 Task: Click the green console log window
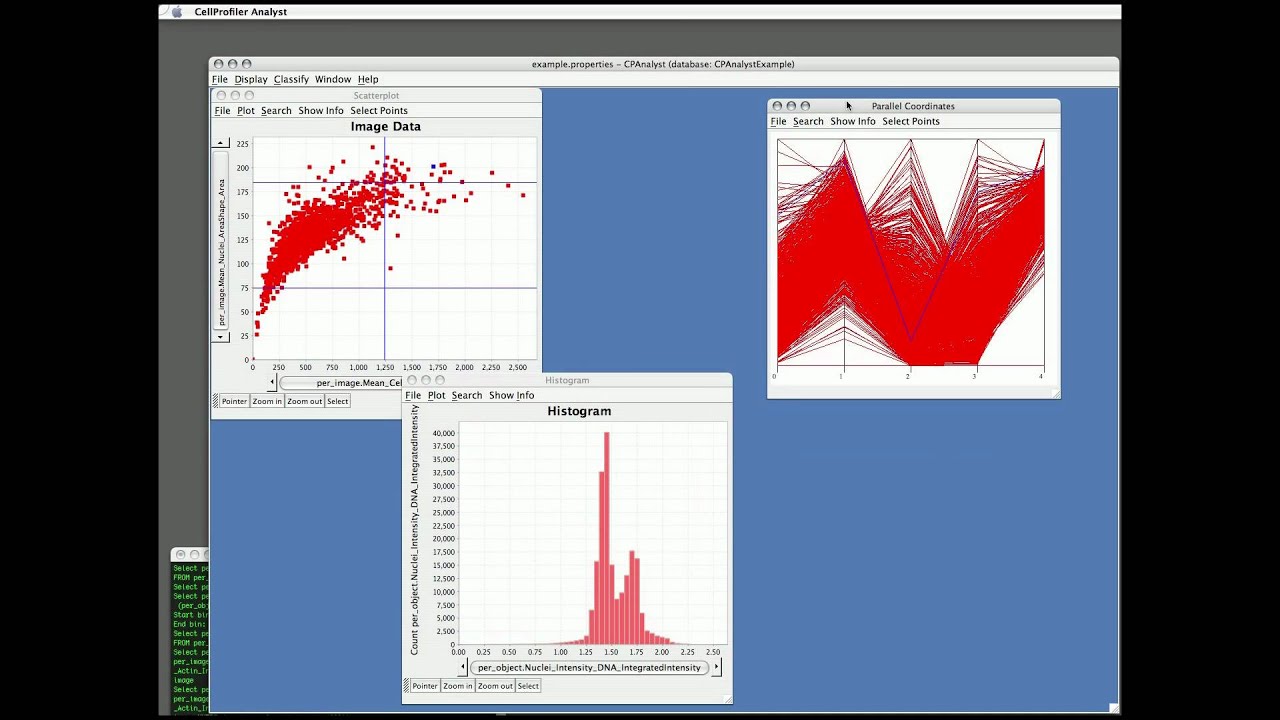tap(190, 636)
